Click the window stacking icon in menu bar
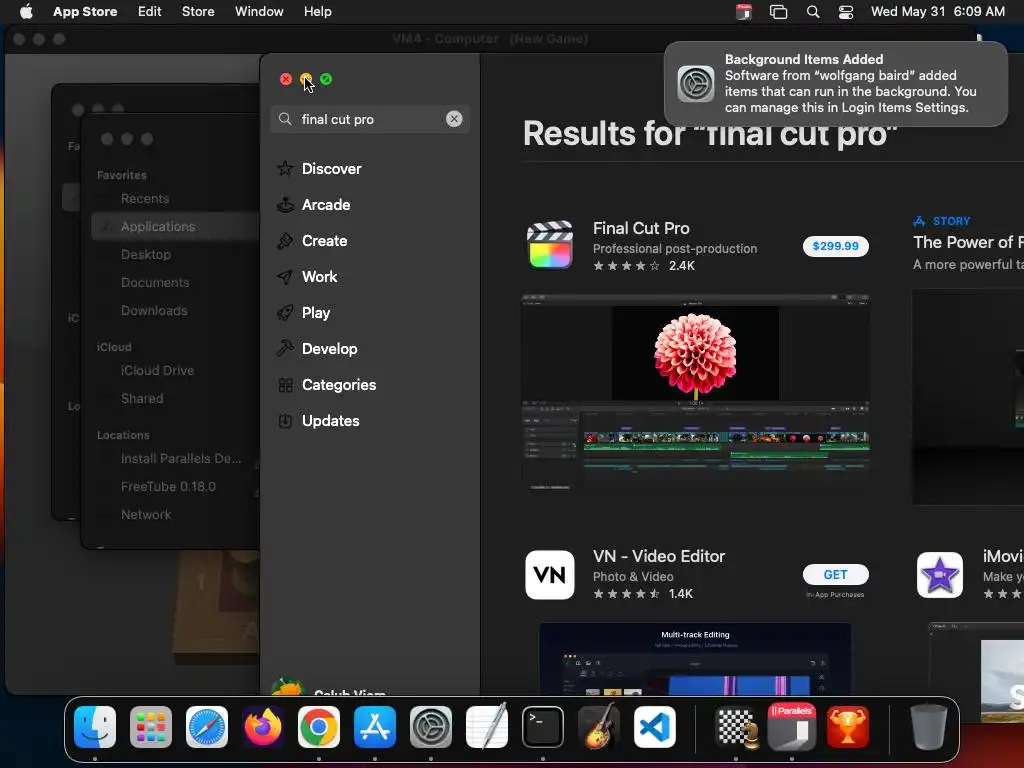The width and height of the screenshot is (1024, 768). coord(778,12)
